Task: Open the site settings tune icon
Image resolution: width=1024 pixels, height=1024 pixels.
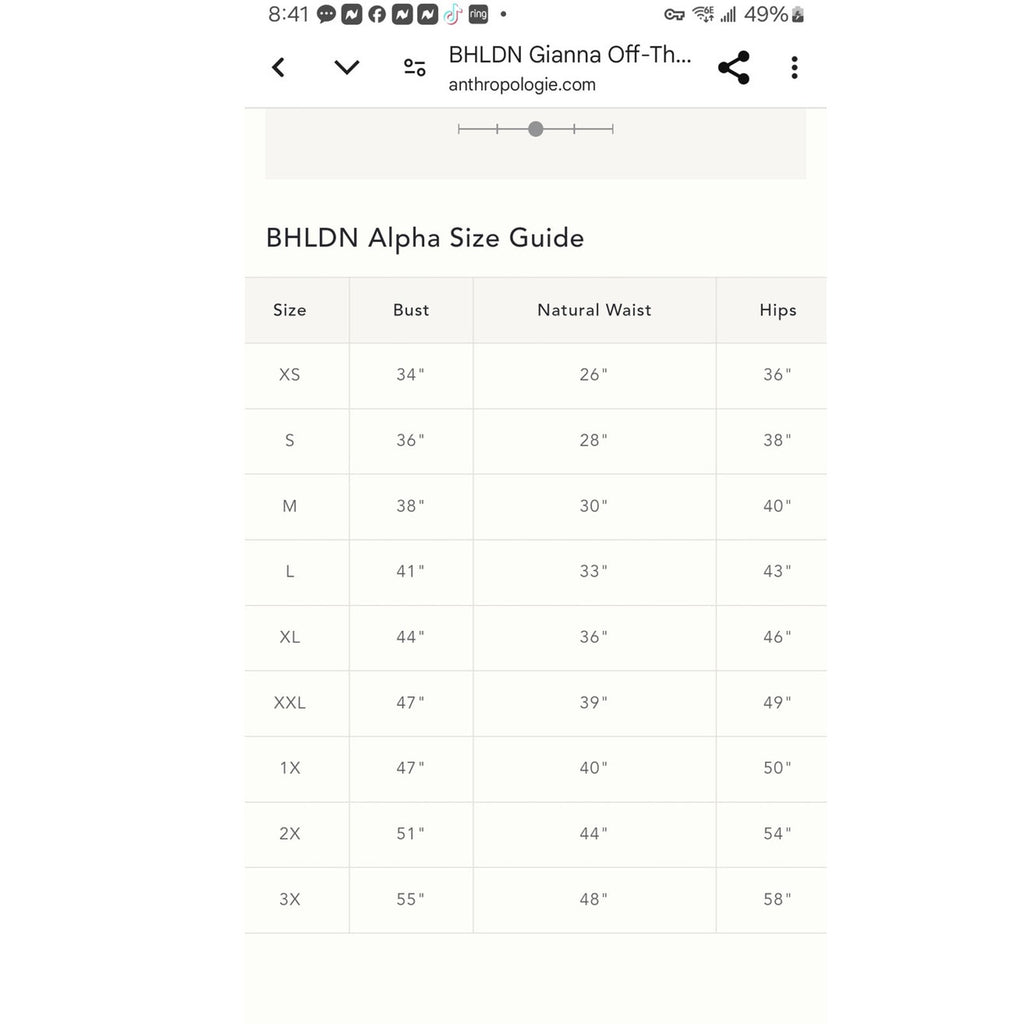Action: 414,68
